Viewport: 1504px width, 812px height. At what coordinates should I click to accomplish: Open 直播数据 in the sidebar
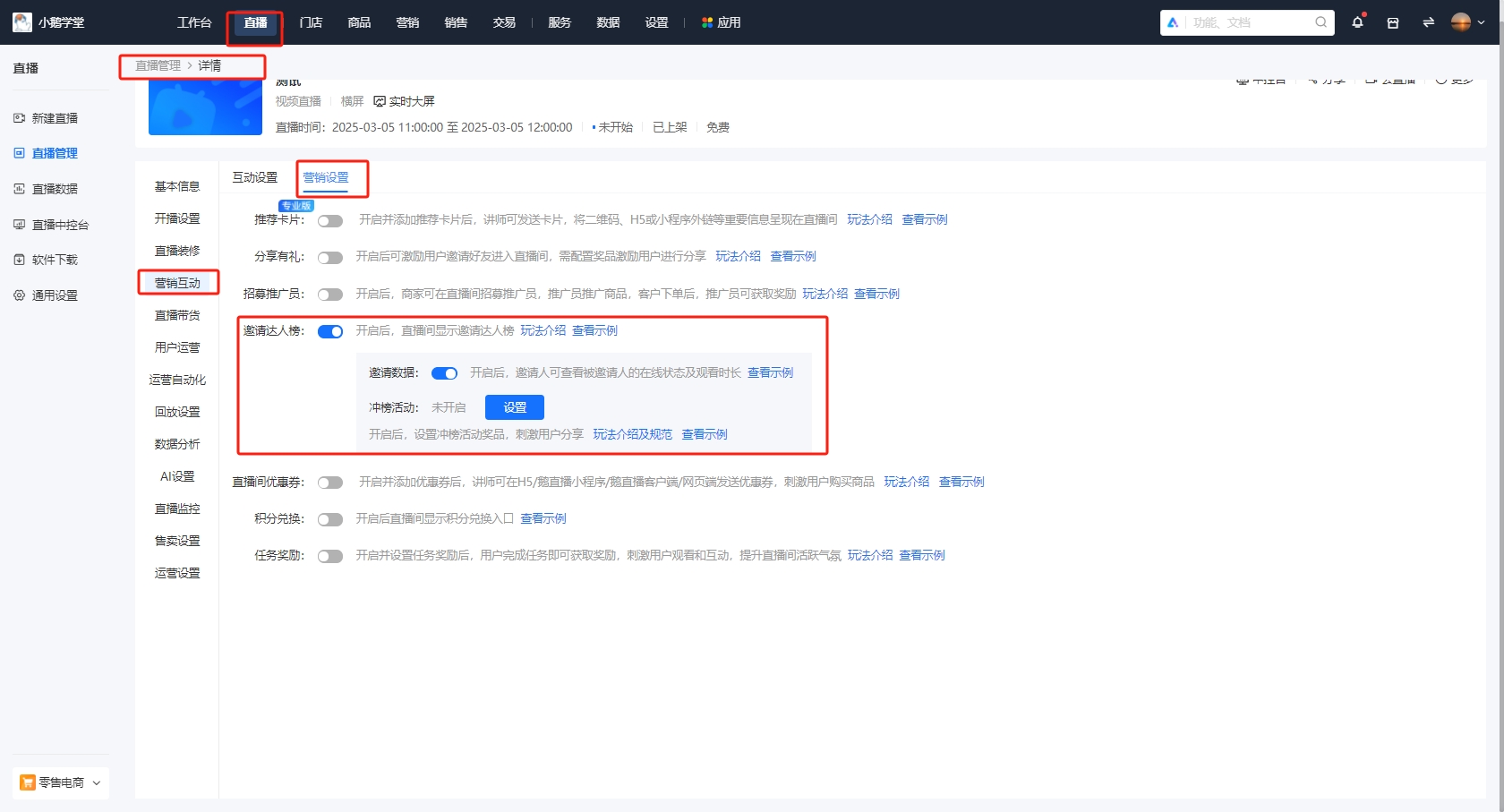click(54, 189)
